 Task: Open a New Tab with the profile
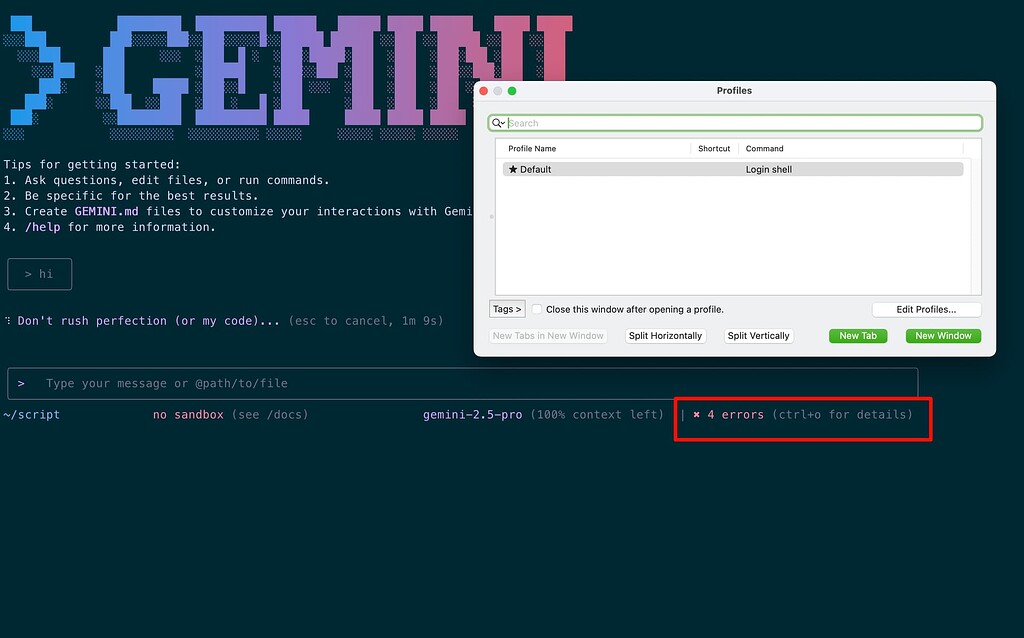tap(857, 336)
